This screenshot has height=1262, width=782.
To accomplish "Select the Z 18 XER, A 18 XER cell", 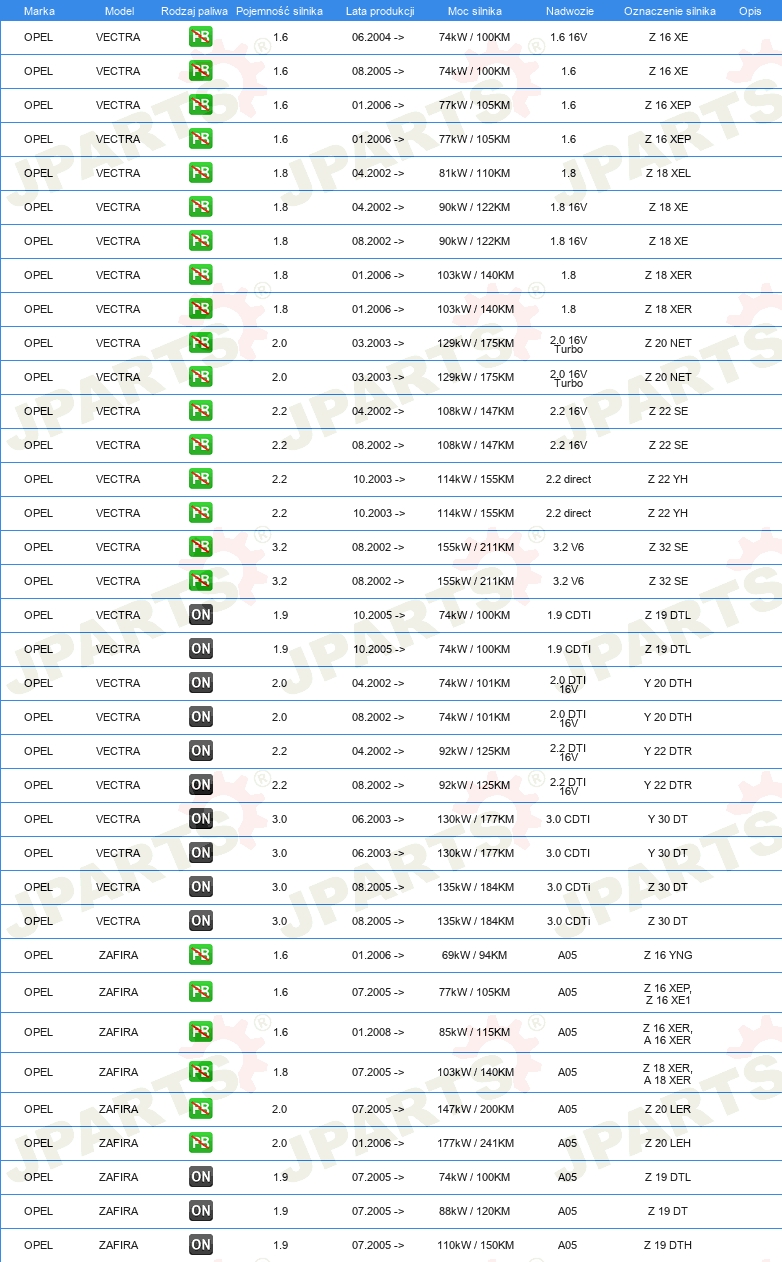I will 668,1072.
